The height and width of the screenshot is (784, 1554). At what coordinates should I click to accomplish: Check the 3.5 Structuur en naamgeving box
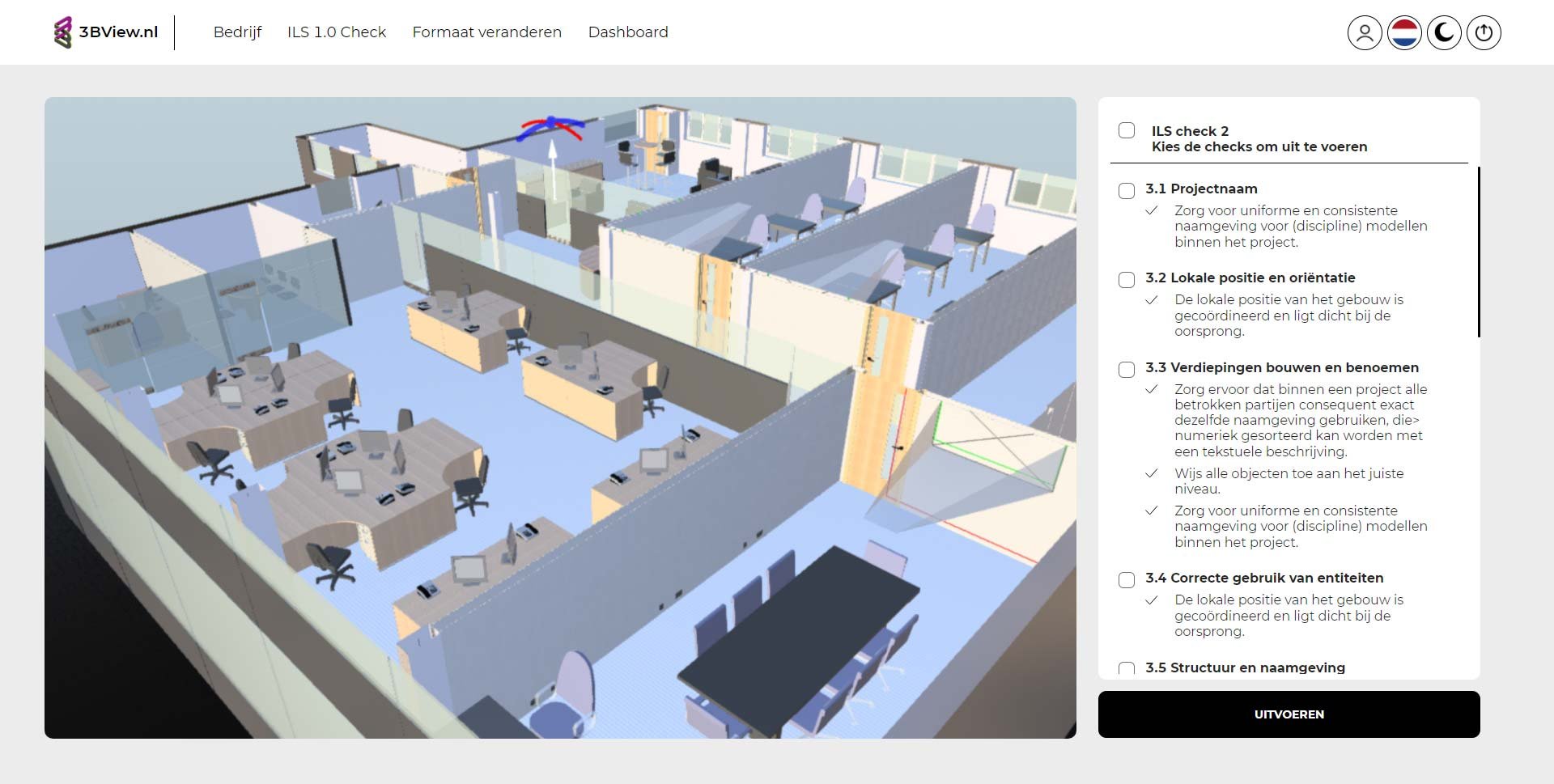pyautogui.click(x=1126, y=668)
